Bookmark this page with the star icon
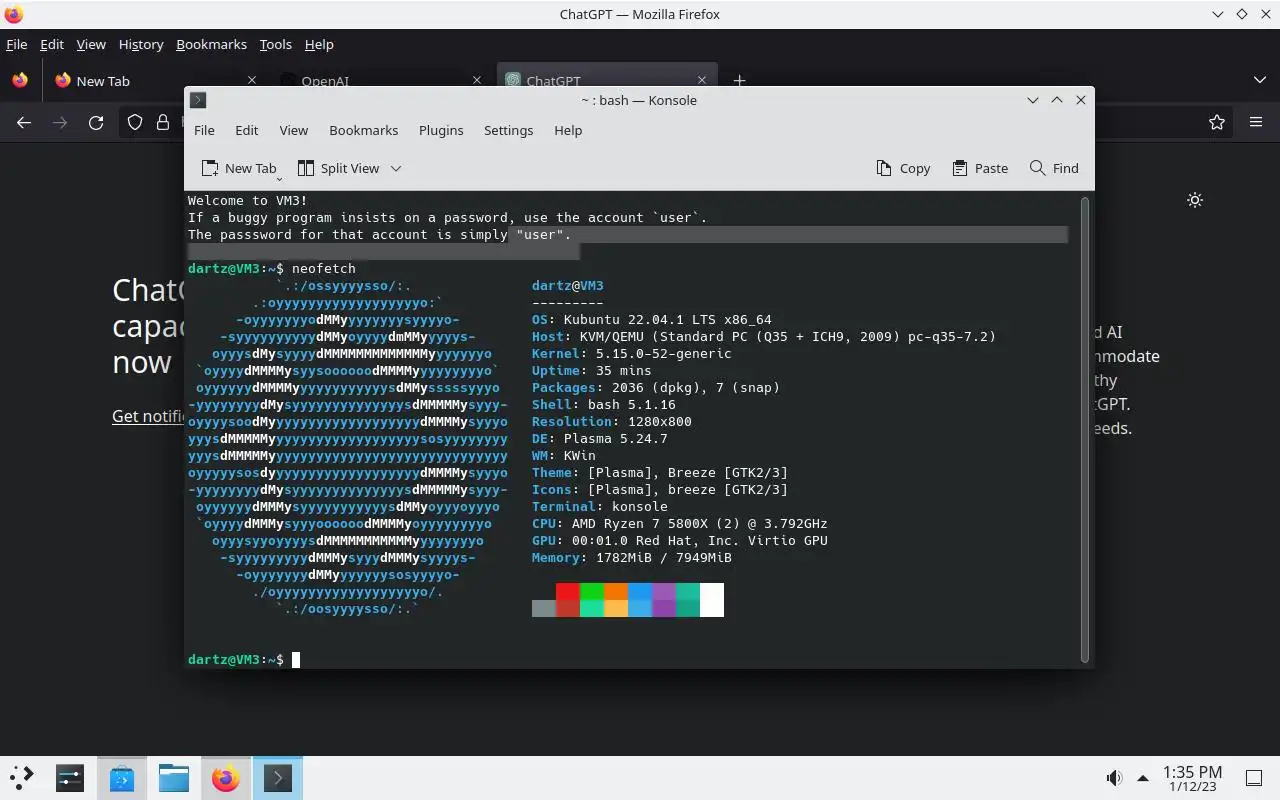The width and height of the screenshot is (1280, 800). [x=1217, y=122]
